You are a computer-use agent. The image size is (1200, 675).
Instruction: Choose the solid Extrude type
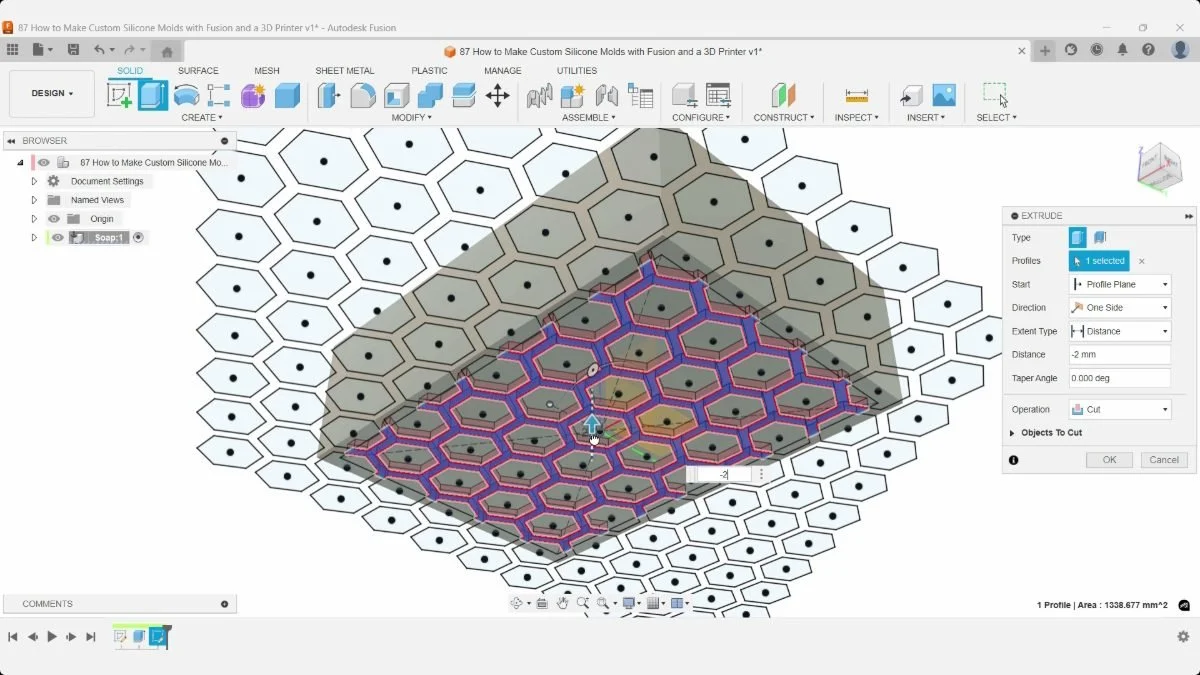click(x=1077, y=238)
